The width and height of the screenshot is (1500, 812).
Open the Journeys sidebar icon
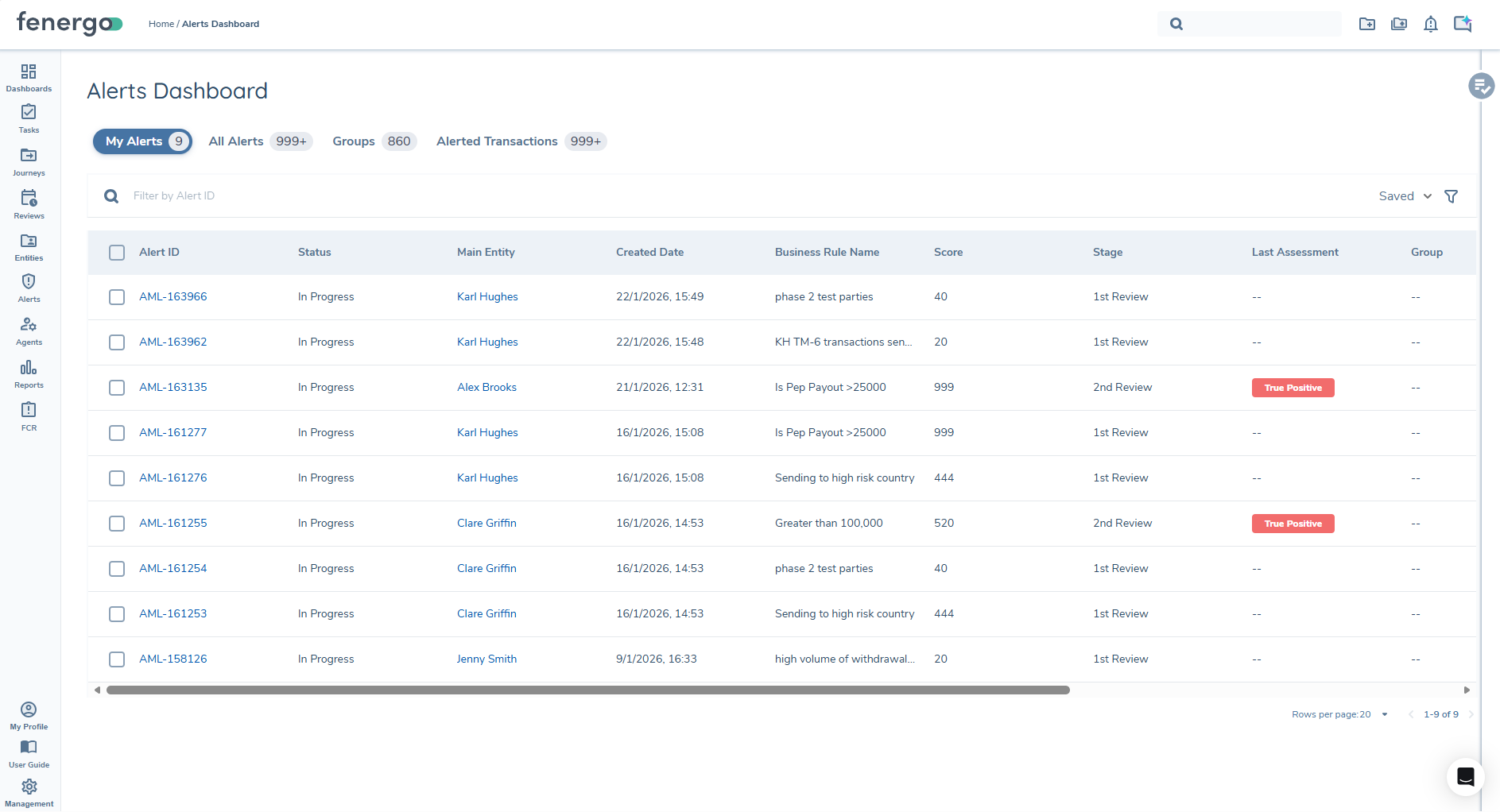[x=29, y=161]
